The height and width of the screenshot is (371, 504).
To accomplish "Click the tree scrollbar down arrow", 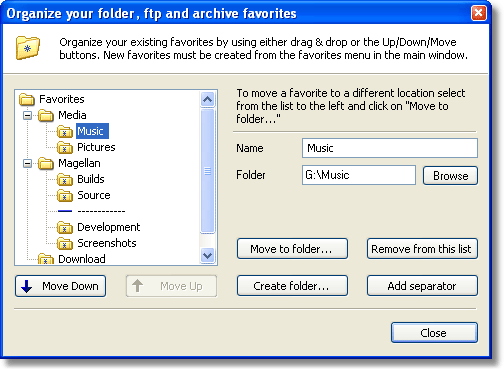I will click(x=208, y=256).
